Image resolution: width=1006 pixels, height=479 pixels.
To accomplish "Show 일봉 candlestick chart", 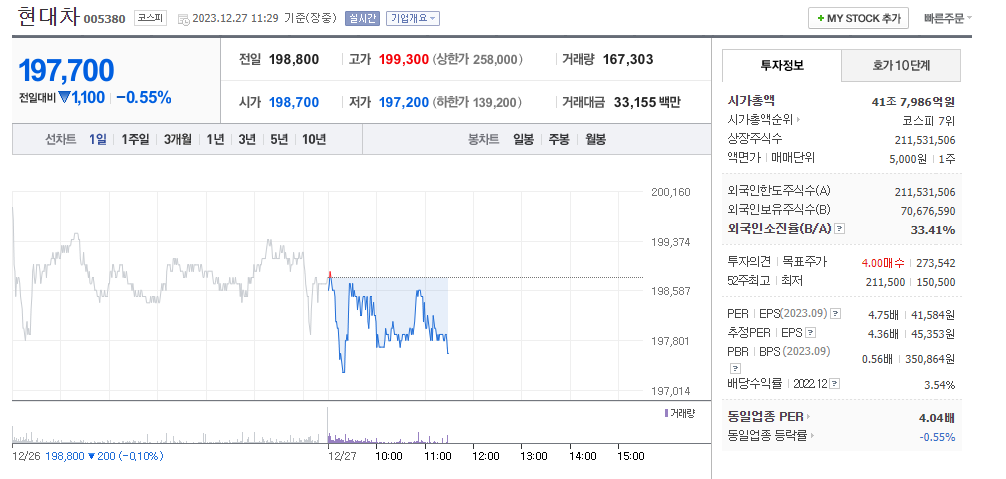I will click(x=524, y=139).
